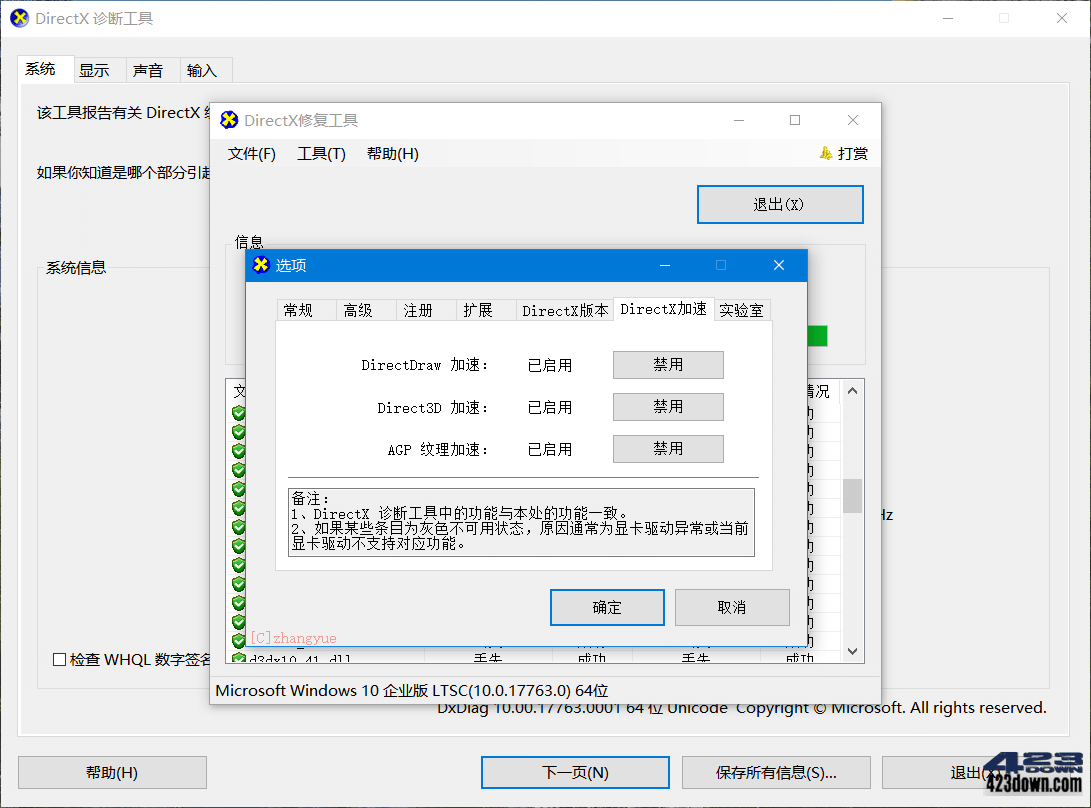Enable the 检查 WHQL 数字签名 checkbox
The width and height of the screenshot is (1091, 808).
point(60,658)
